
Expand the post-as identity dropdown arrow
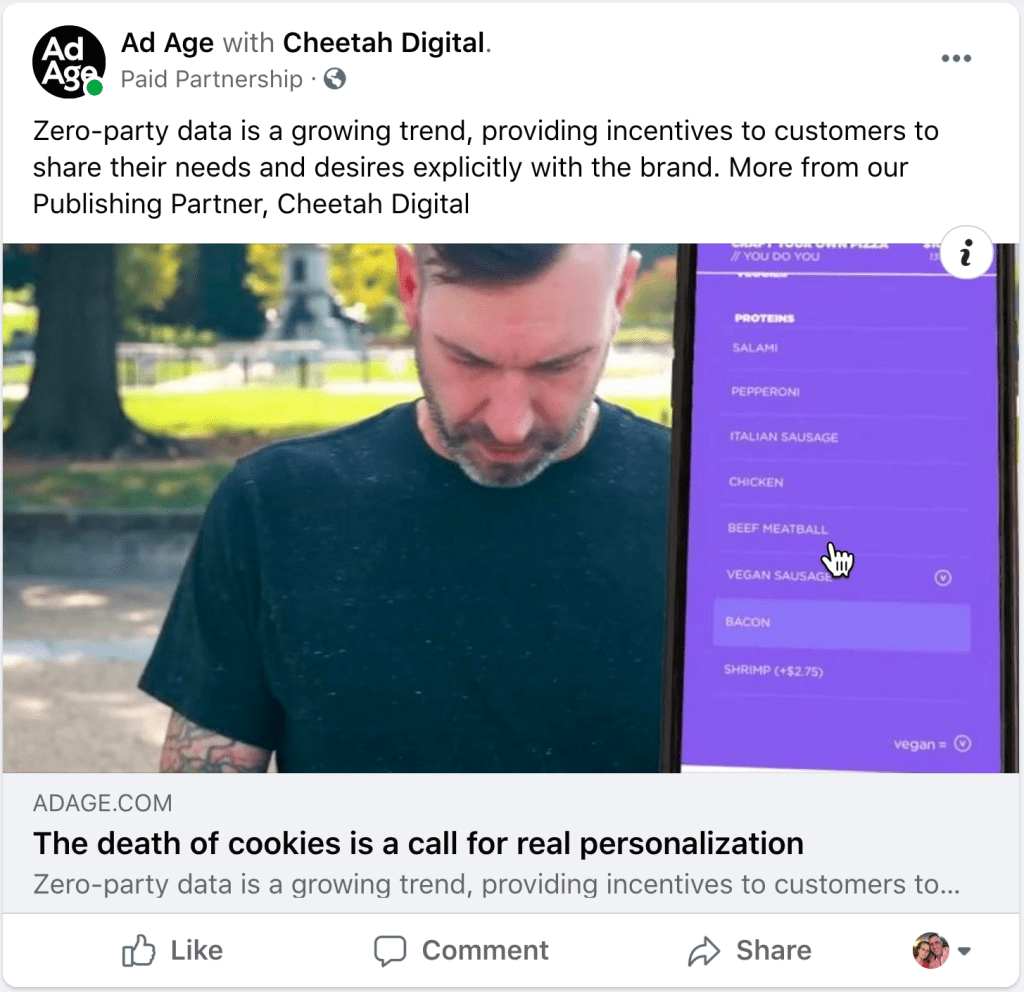click(x=964, y=951)
